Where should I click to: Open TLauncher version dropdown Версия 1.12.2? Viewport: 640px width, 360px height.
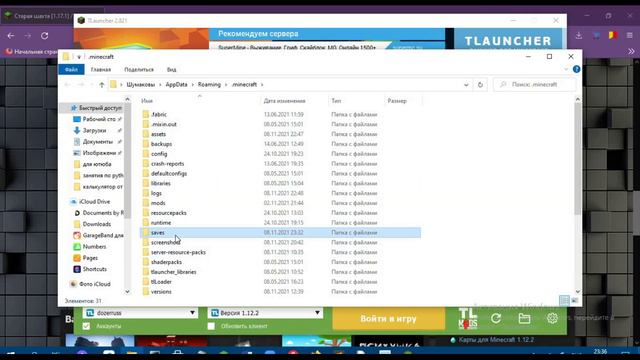tap(265, 313)
